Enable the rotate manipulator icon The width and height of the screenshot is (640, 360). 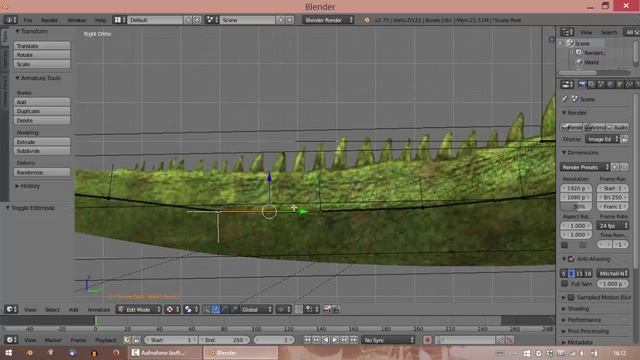(x=225, y=309)
